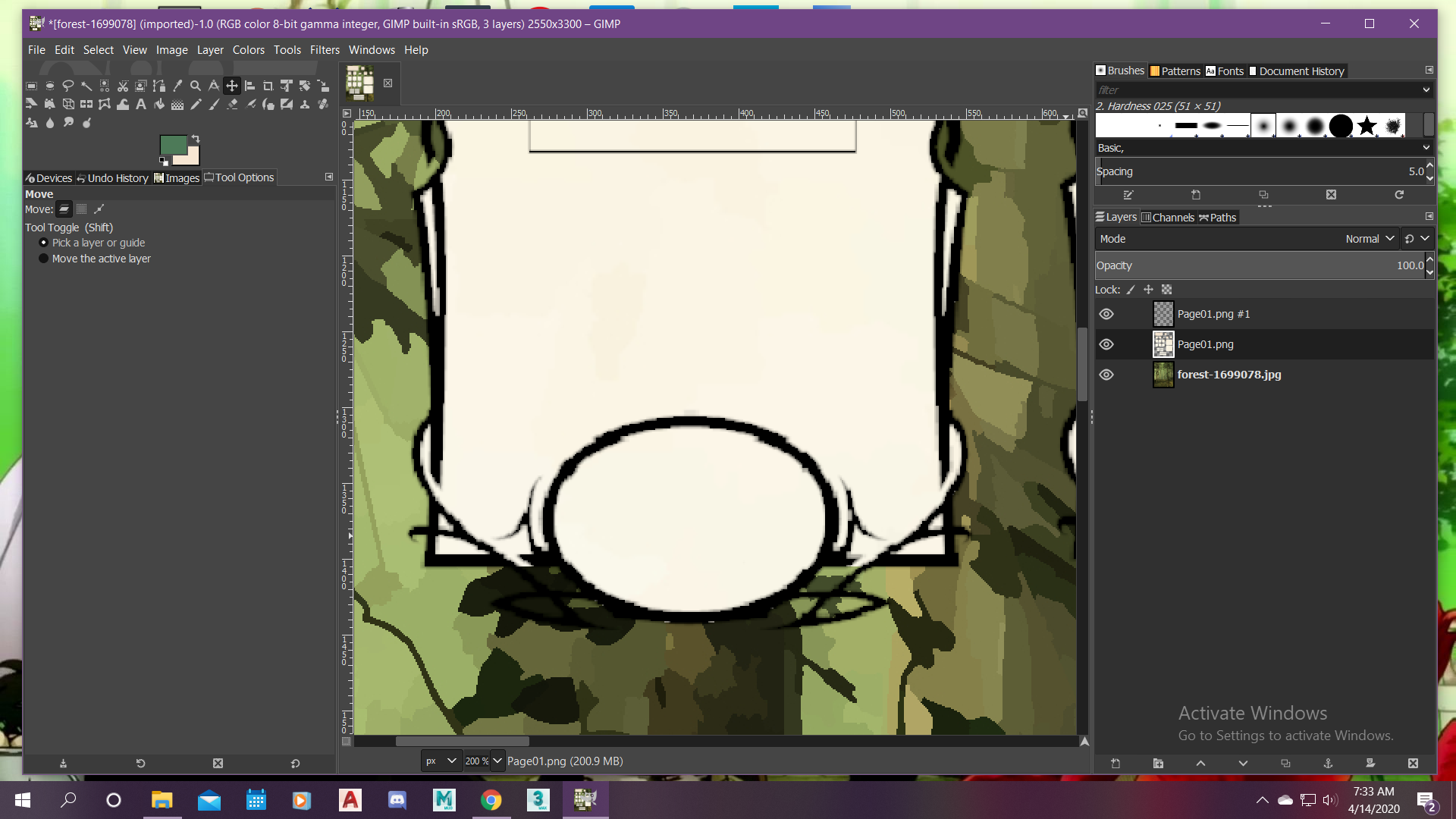Viewport: 1456px width, 819px height.
Task: Open the Filters menu
Action: 325,50
